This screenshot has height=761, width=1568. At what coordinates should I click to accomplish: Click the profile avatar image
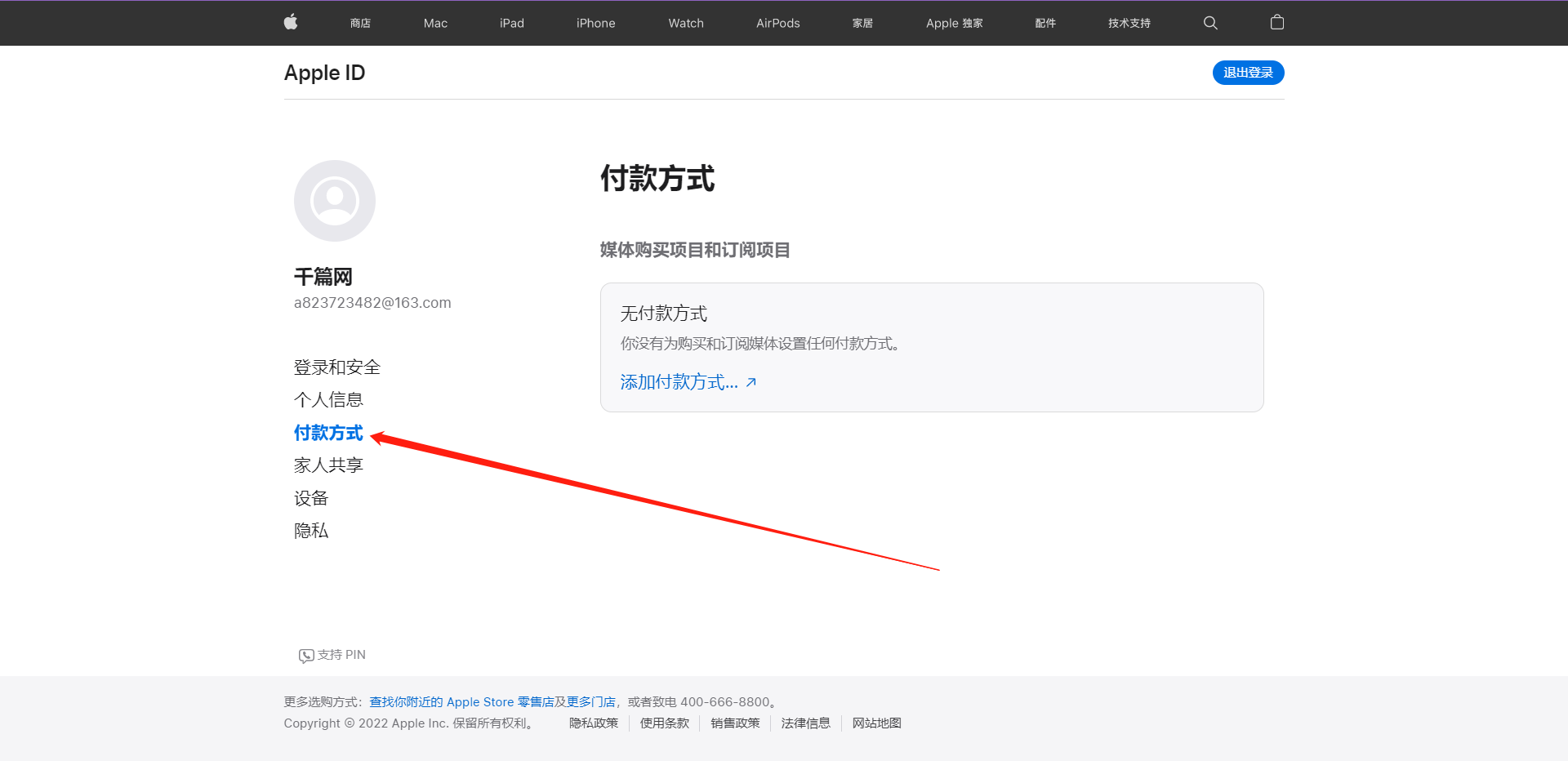[x=334, y=200]
